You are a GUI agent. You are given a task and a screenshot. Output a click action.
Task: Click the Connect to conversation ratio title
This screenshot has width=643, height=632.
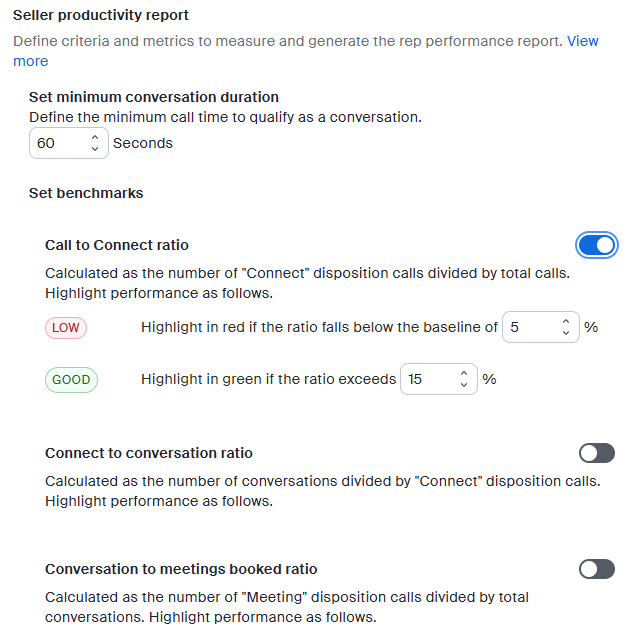tap(149, 453)
